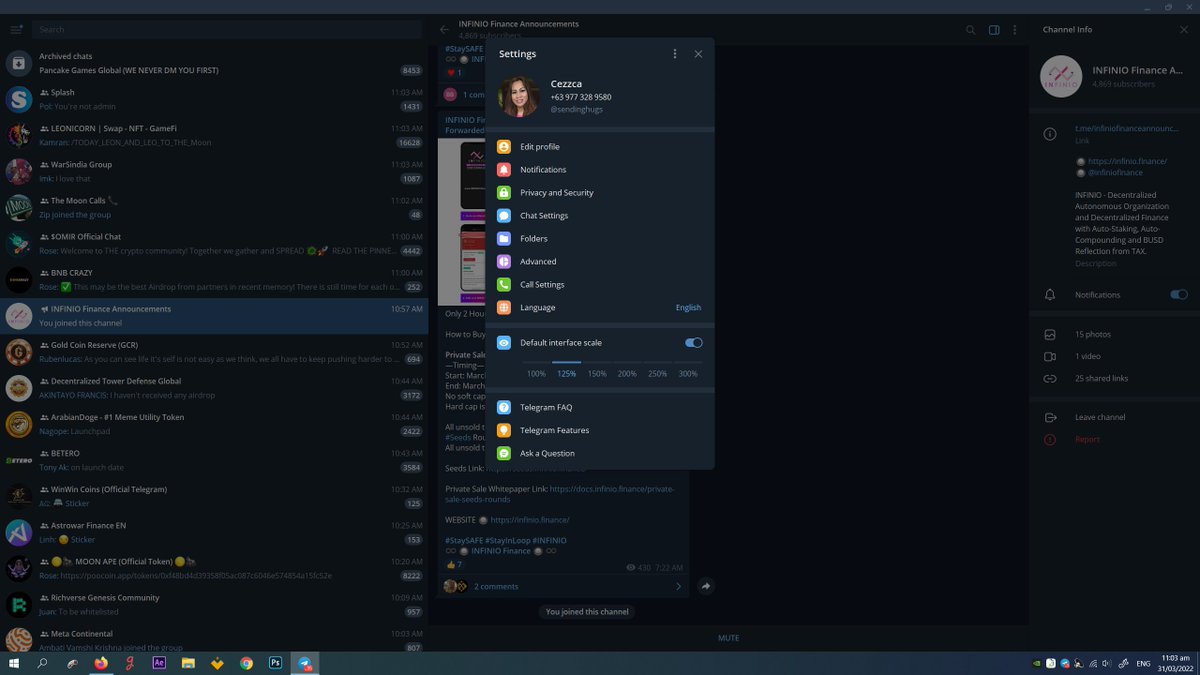Open the Splash chat
Image resolution: width=1200 pixels, height=675 pixels.
coord(214,100)
